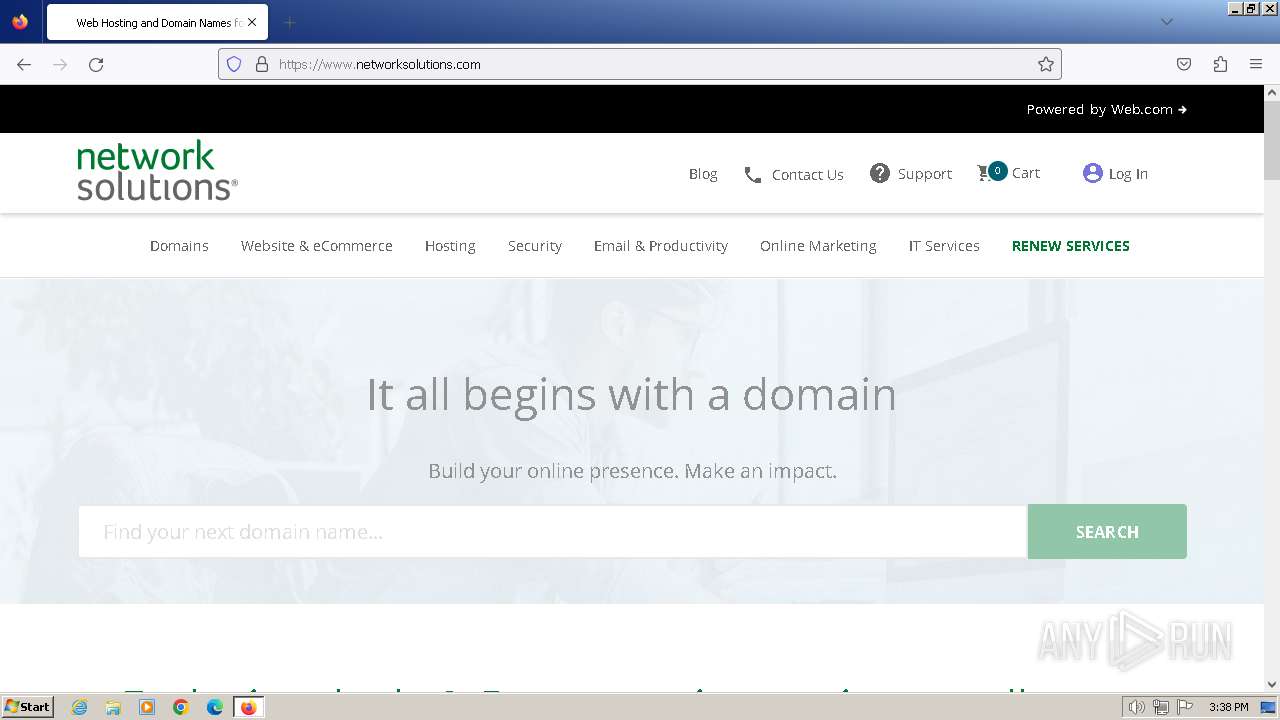Screen dimensions: 1280x720
Task: Click the phone icon beside Contact Us
Action: click(753, 175)
